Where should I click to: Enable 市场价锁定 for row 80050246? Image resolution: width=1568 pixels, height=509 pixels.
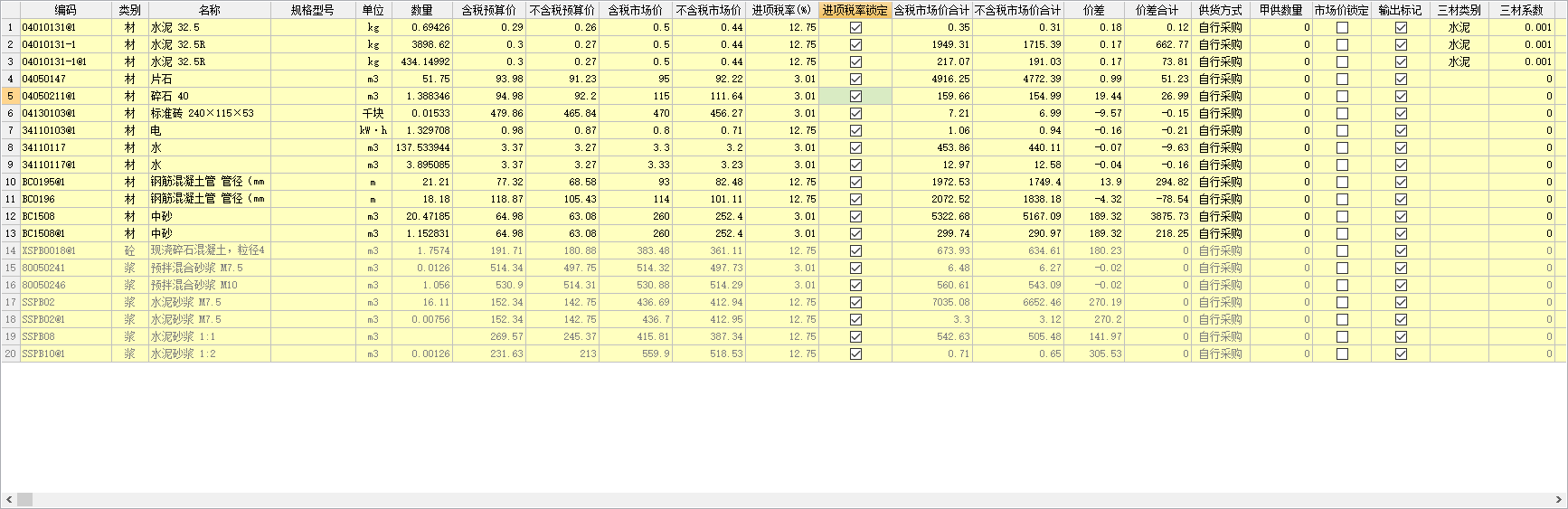tap(1342, 285)
